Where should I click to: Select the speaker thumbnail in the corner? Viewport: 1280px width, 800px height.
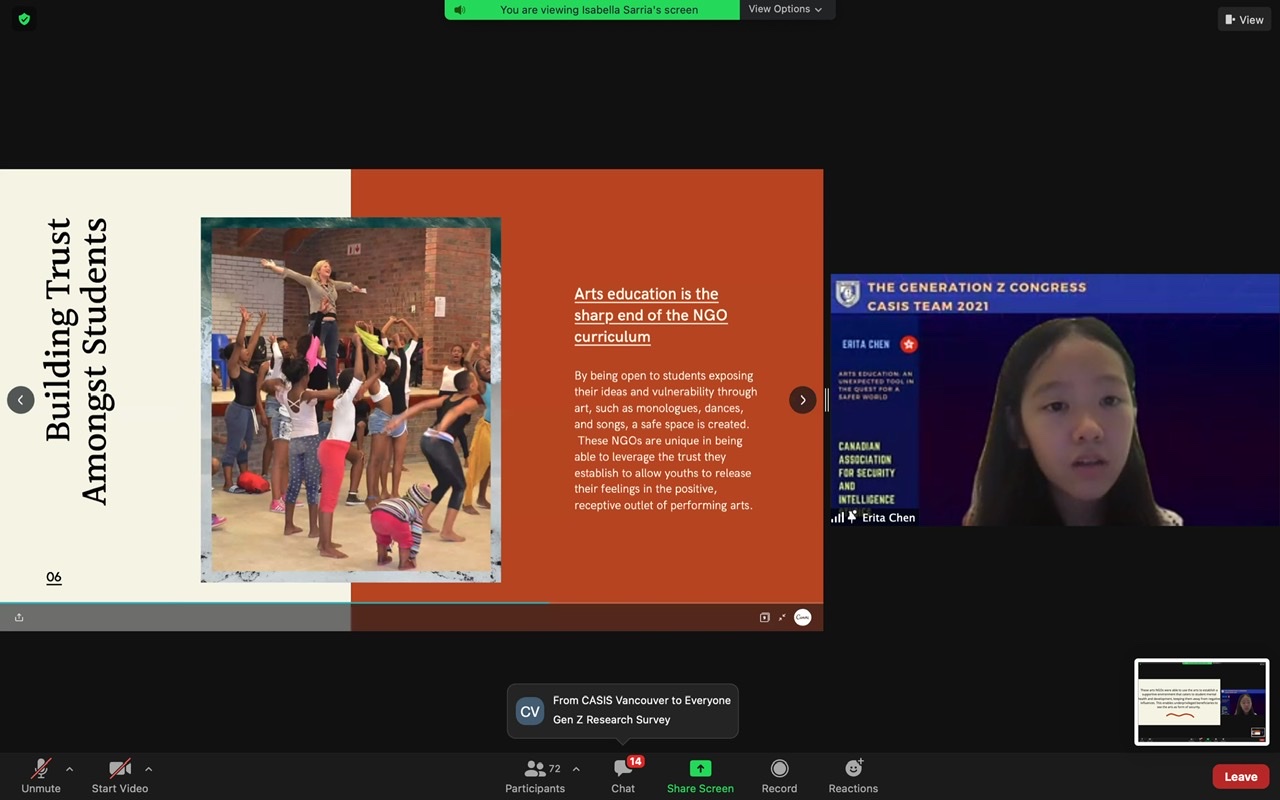(x=1201, y=702)
